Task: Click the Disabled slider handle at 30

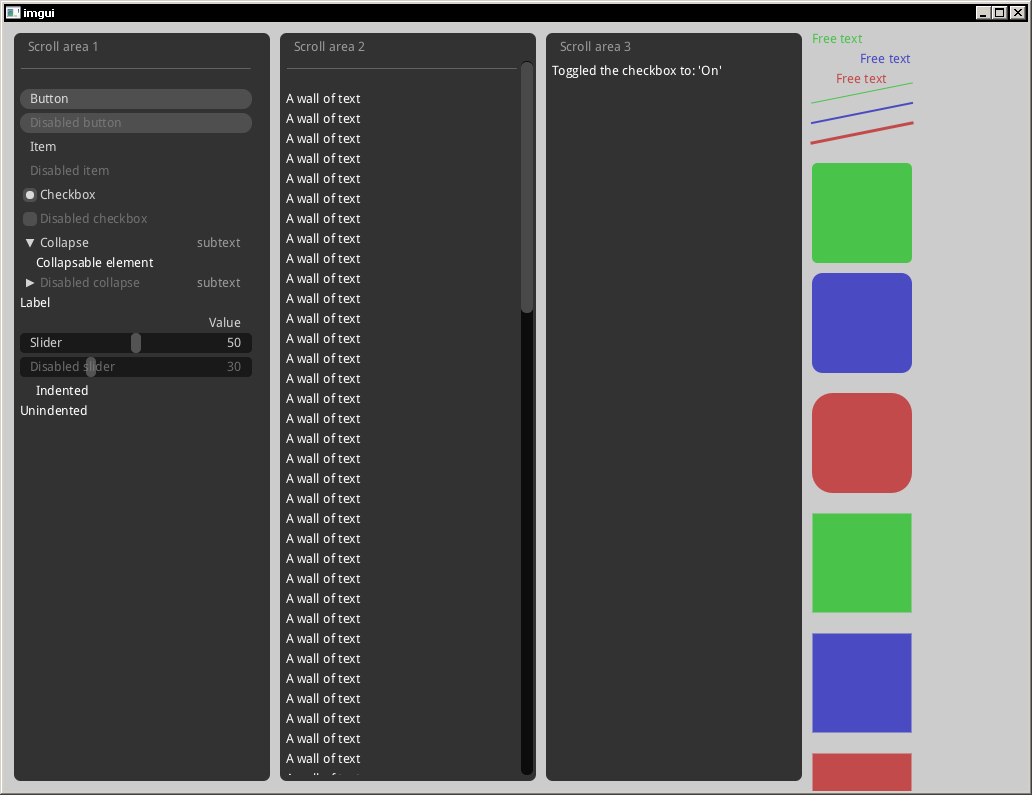Action: 91,367
